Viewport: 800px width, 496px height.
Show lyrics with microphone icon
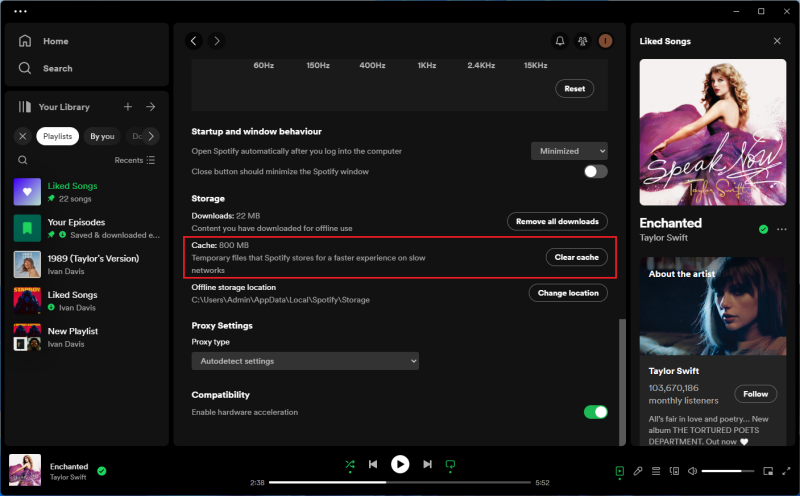[x=638, y=471]
